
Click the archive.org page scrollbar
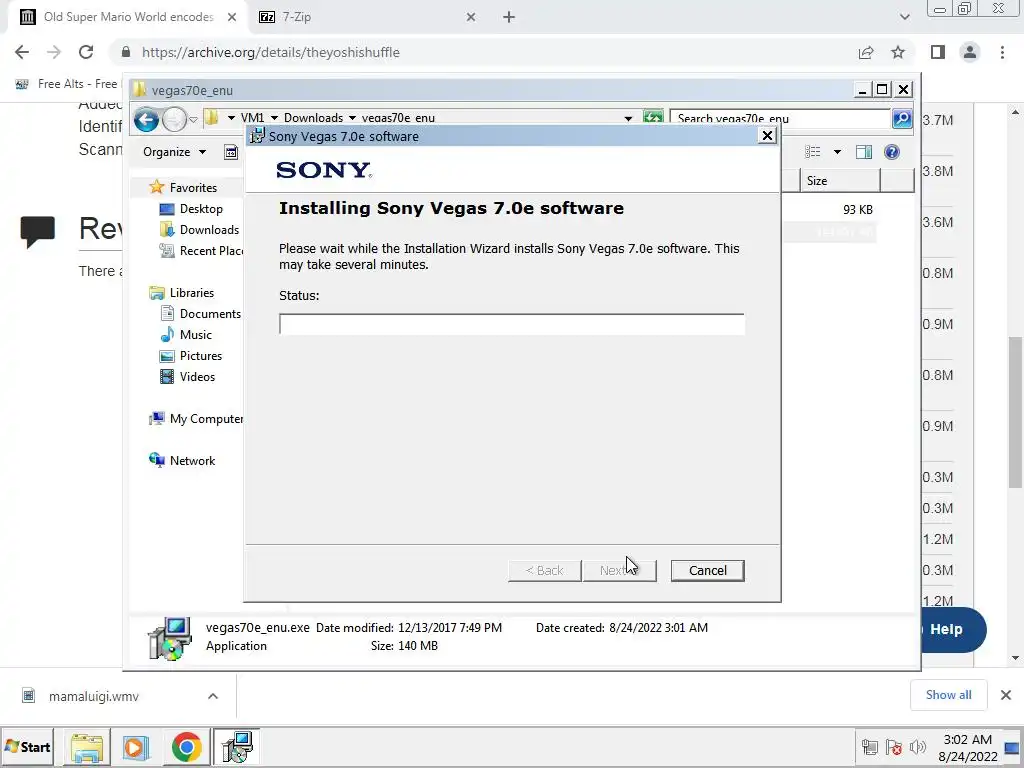coord(1015,413)
